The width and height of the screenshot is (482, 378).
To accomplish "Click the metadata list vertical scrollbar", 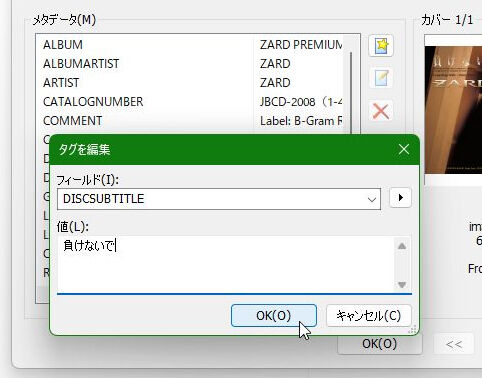I will (351, 93).
